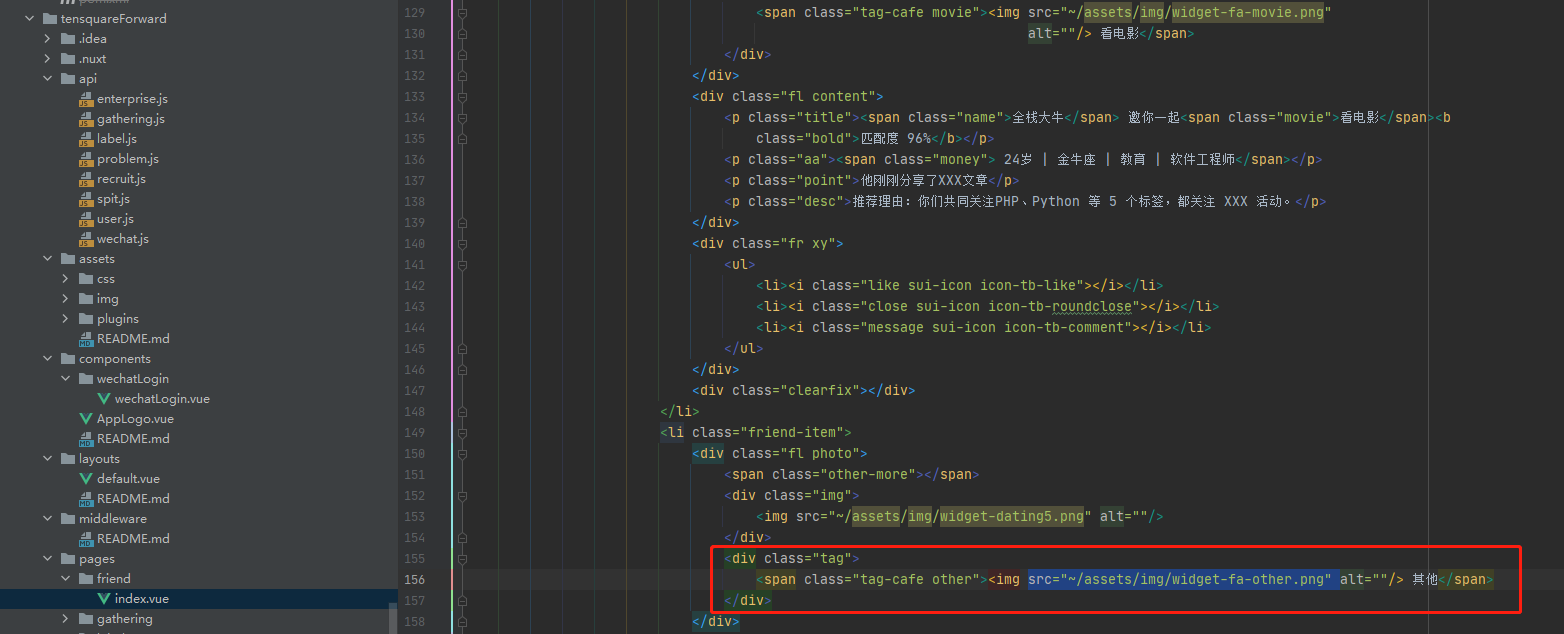Click the text 他刚刚分享了XXX文章
The width and height of the screenshot is (1564, 634).
[x=924, y=181]
